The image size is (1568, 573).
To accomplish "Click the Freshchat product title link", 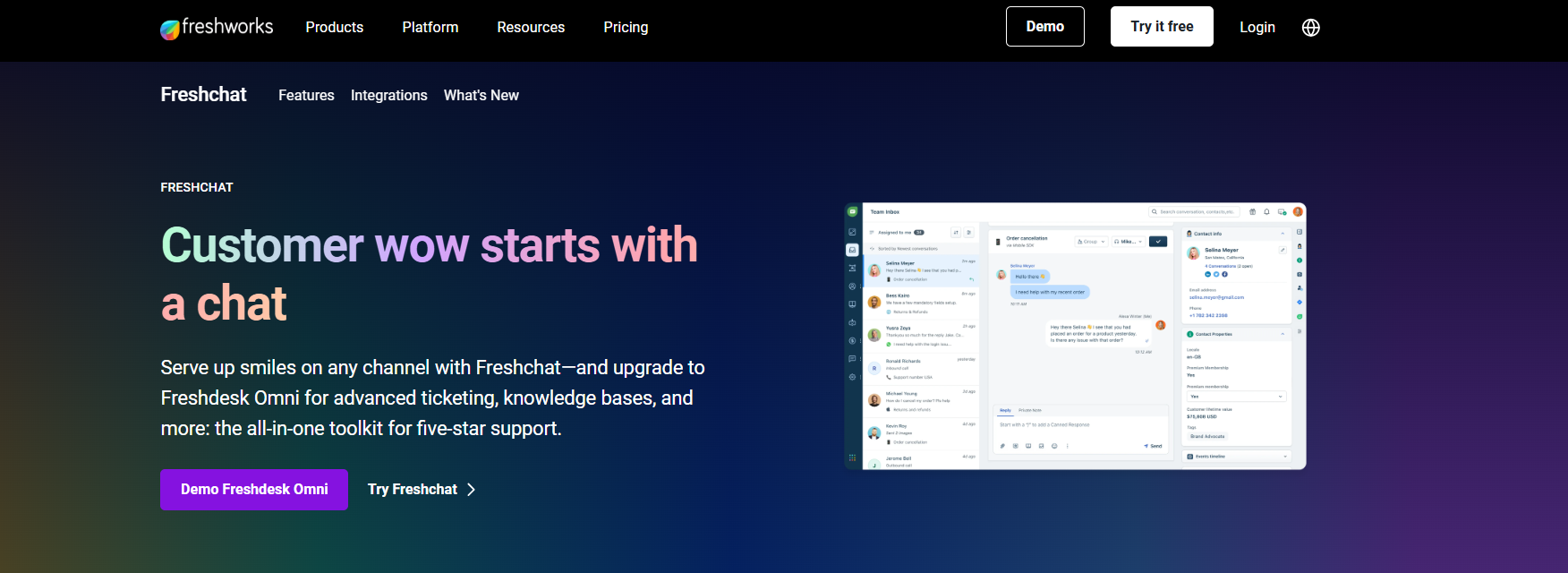I will (203, 95).
